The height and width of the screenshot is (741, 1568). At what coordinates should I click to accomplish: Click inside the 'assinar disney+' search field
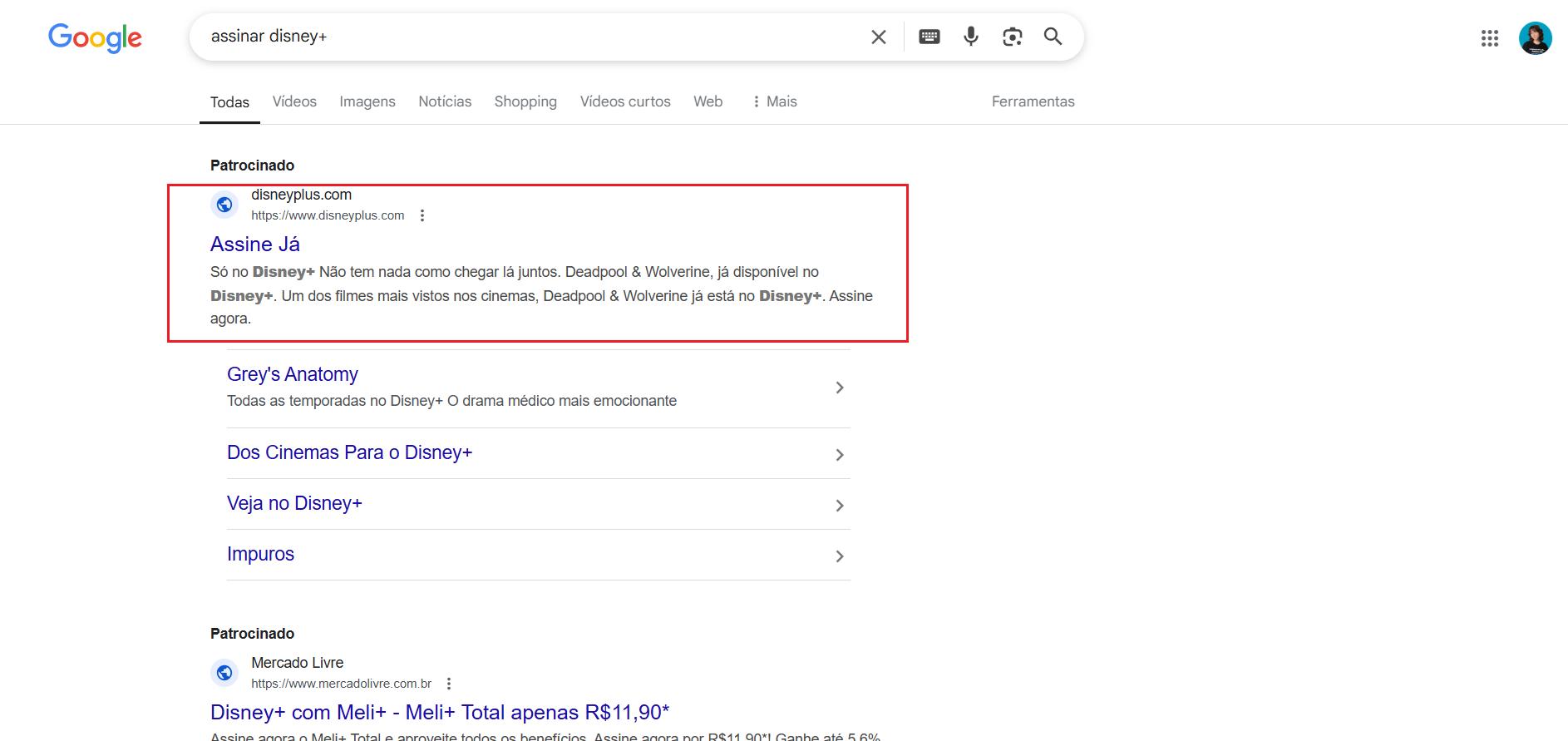532,37
